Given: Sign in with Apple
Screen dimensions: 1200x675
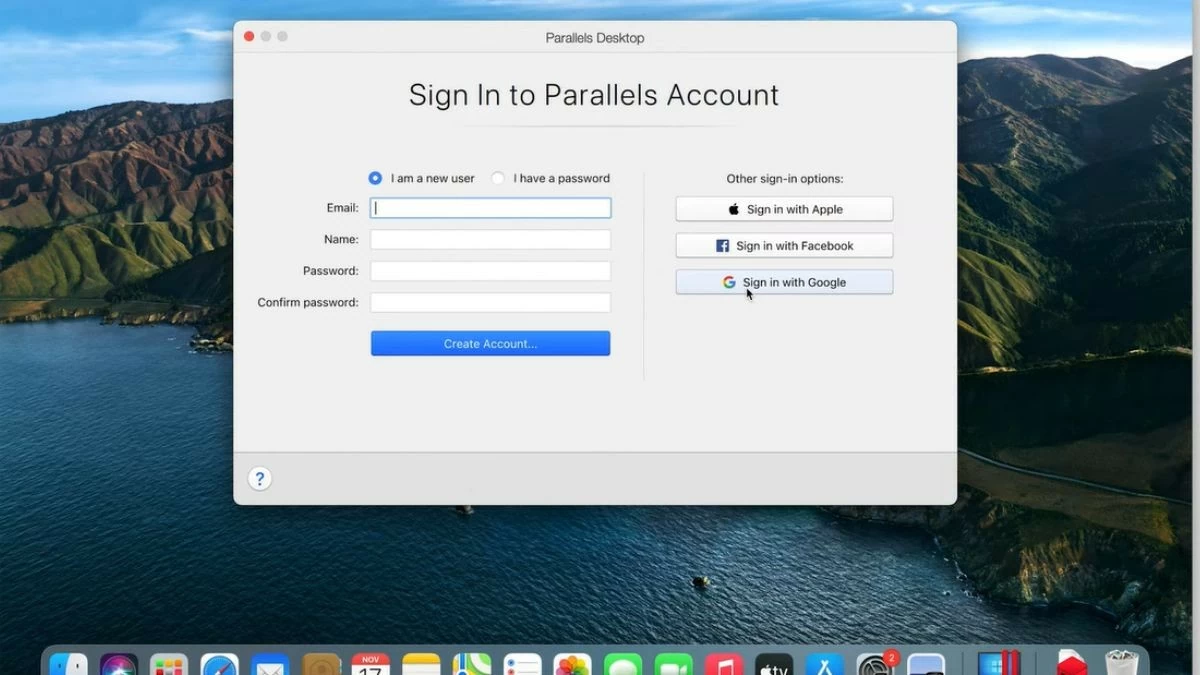Looking at the screenshot, I should click(x=784, y=209).
